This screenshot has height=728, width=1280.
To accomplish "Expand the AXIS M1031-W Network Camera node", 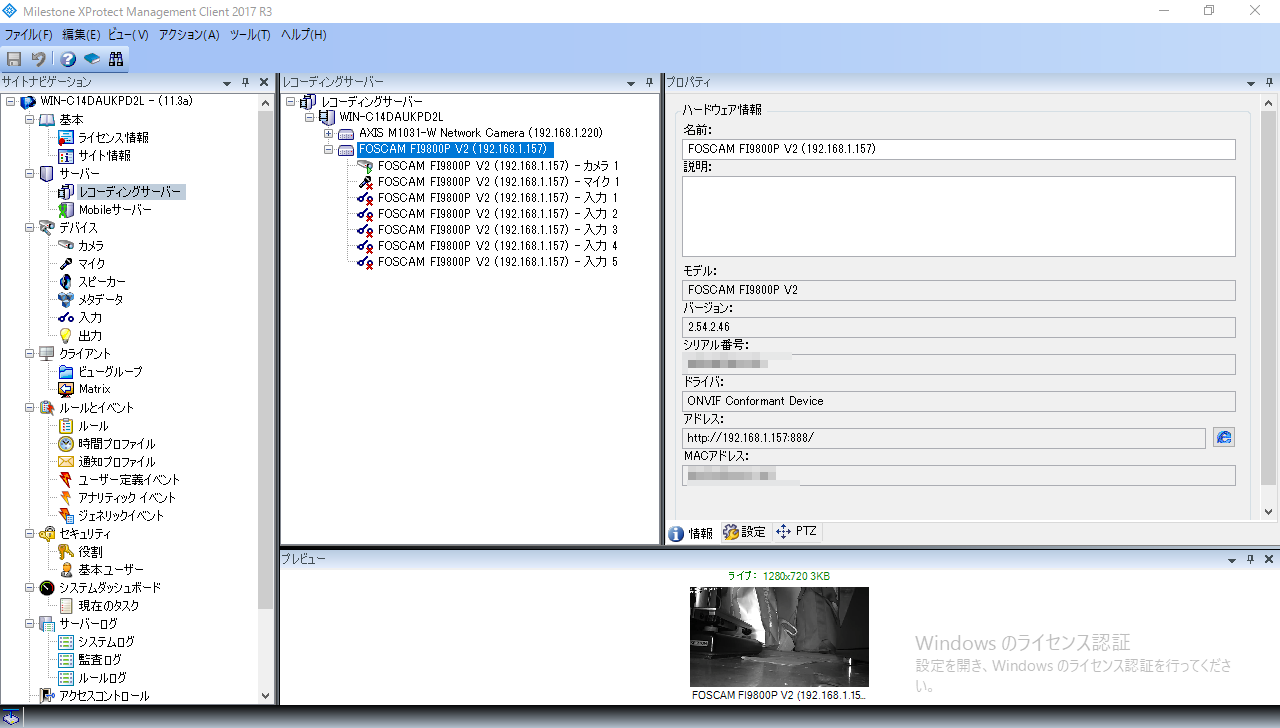I will 329,133.
